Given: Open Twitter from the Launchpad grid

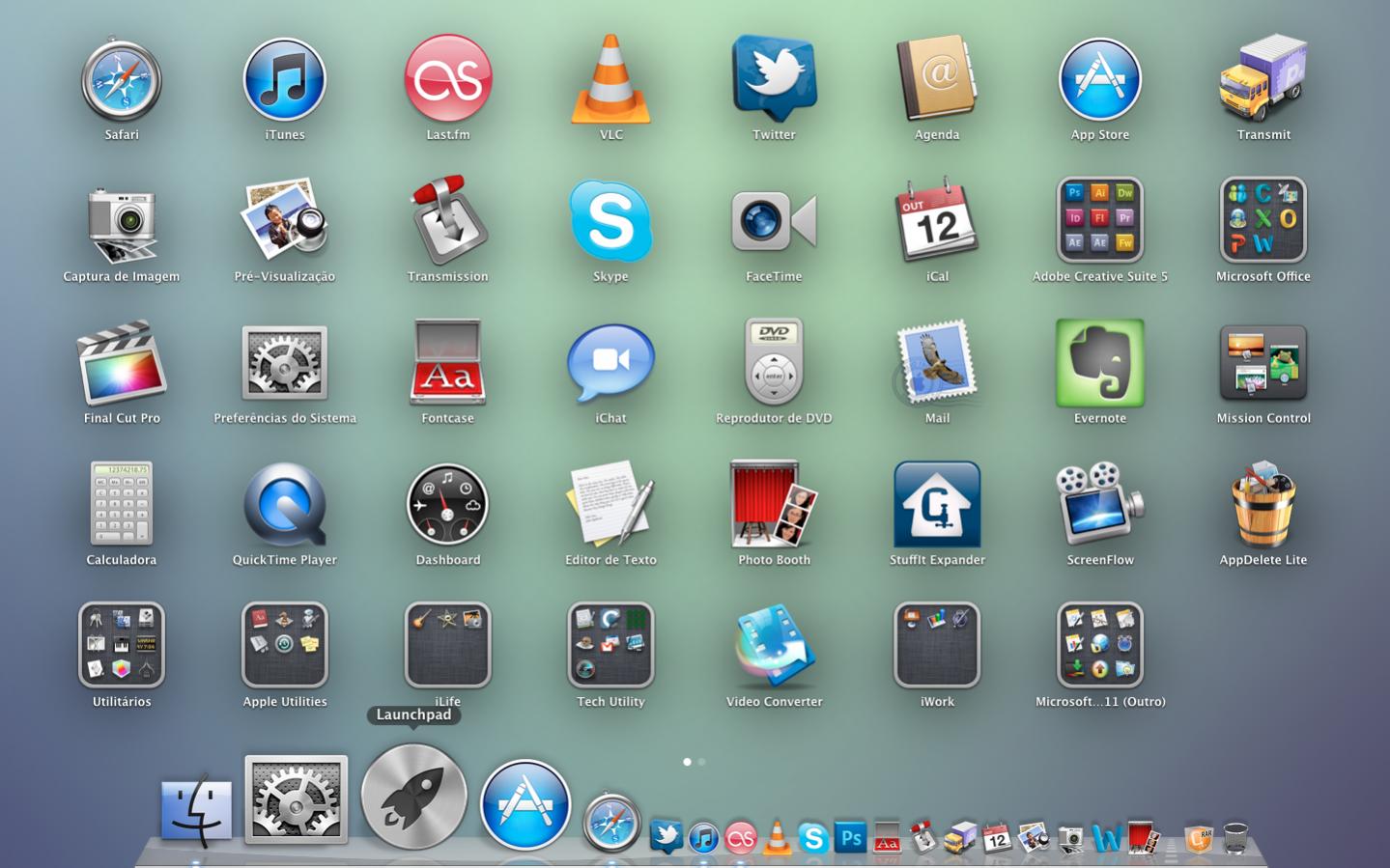Looking at the screenshot, I should [x=774, y=79].
